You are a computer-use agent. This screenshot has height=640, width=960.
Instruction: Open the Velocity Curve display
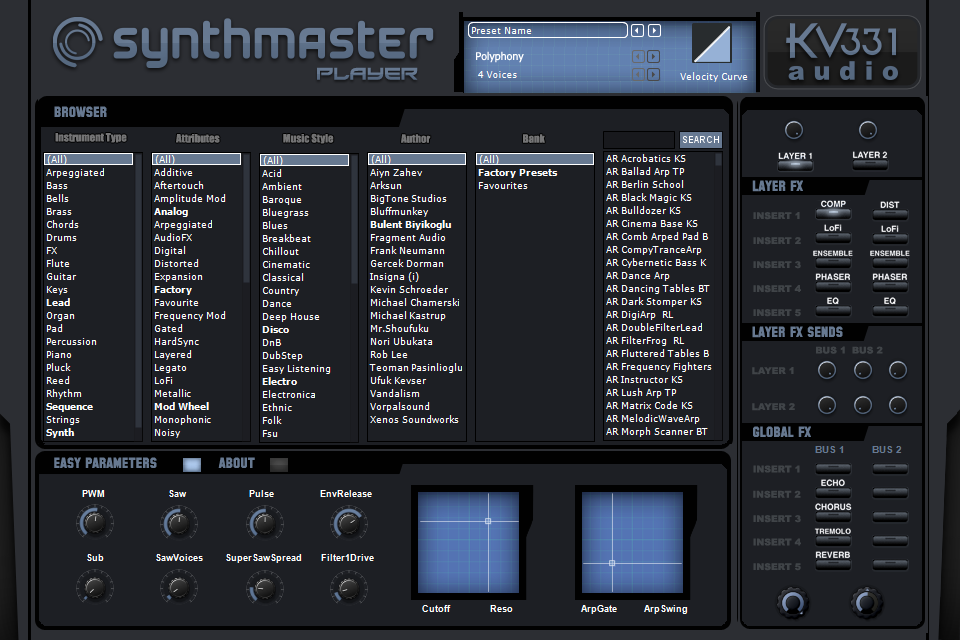pos(712,43)
